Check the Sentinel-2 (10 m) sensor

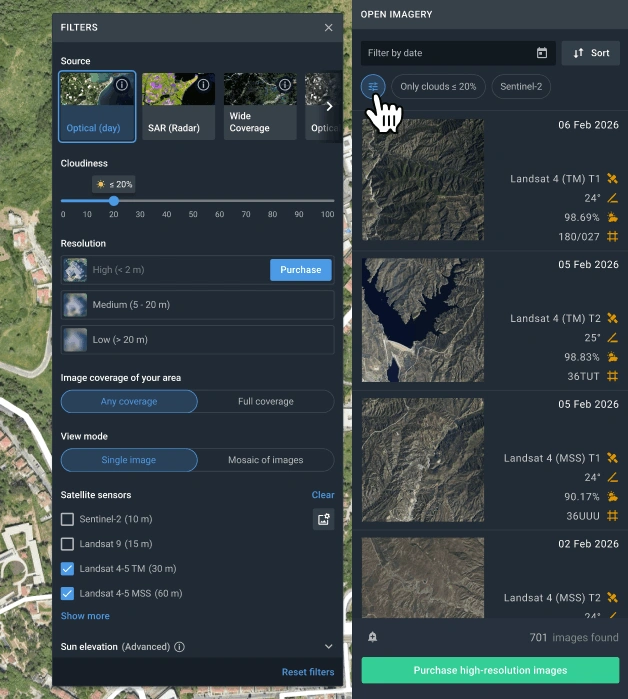[67, 519]
